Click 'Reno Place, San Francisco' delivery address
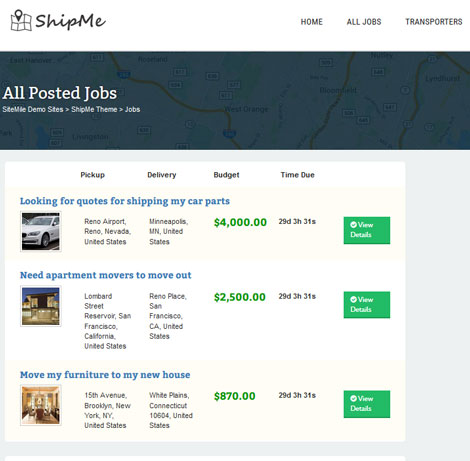 tap(168, 316)
